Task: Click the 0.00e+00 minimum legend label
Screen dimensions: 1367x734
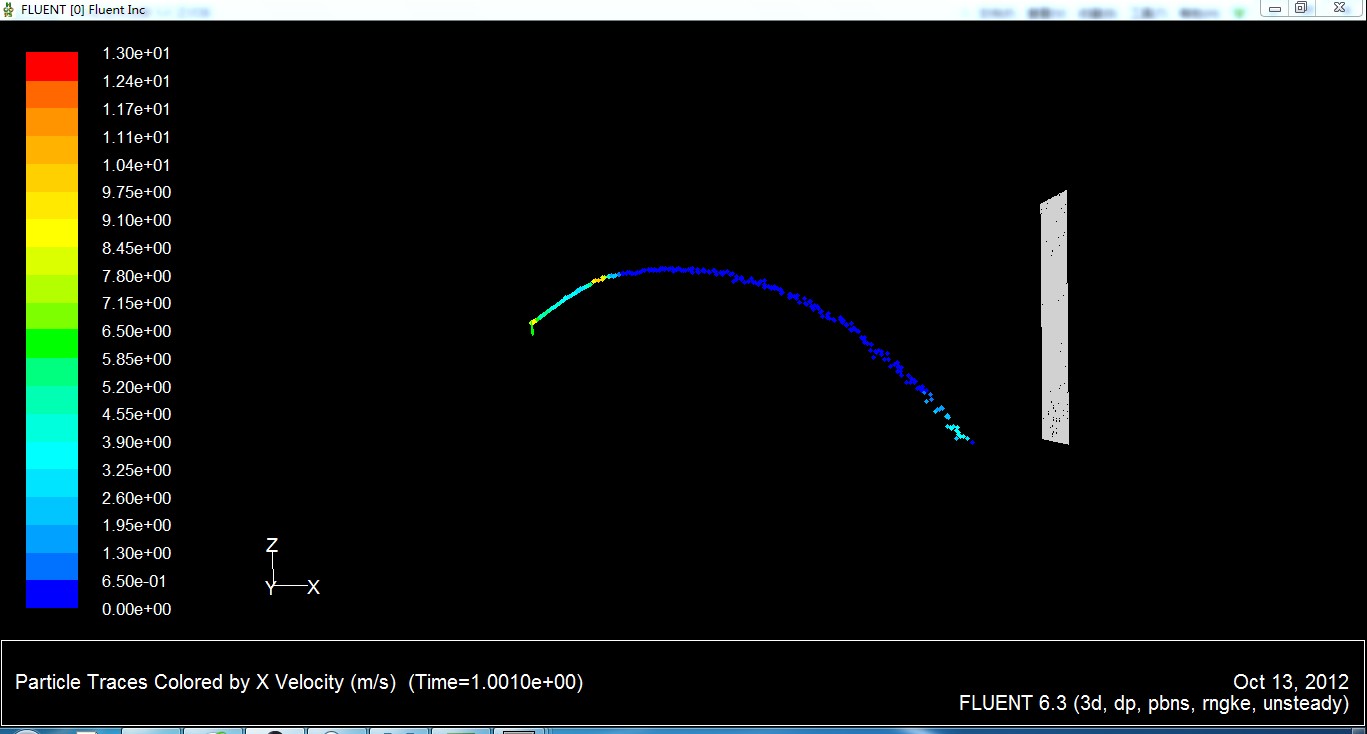Action: [136, 609]
